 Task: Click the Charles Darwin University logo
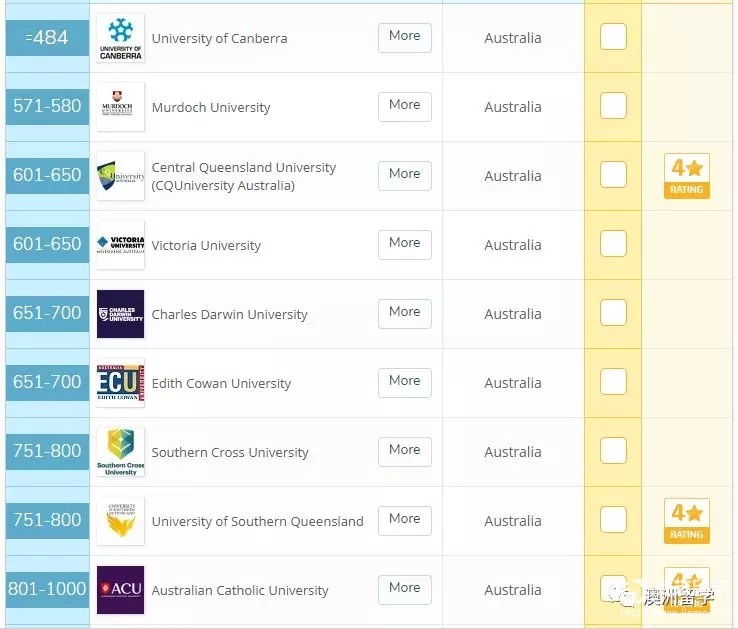coord(120,314)
